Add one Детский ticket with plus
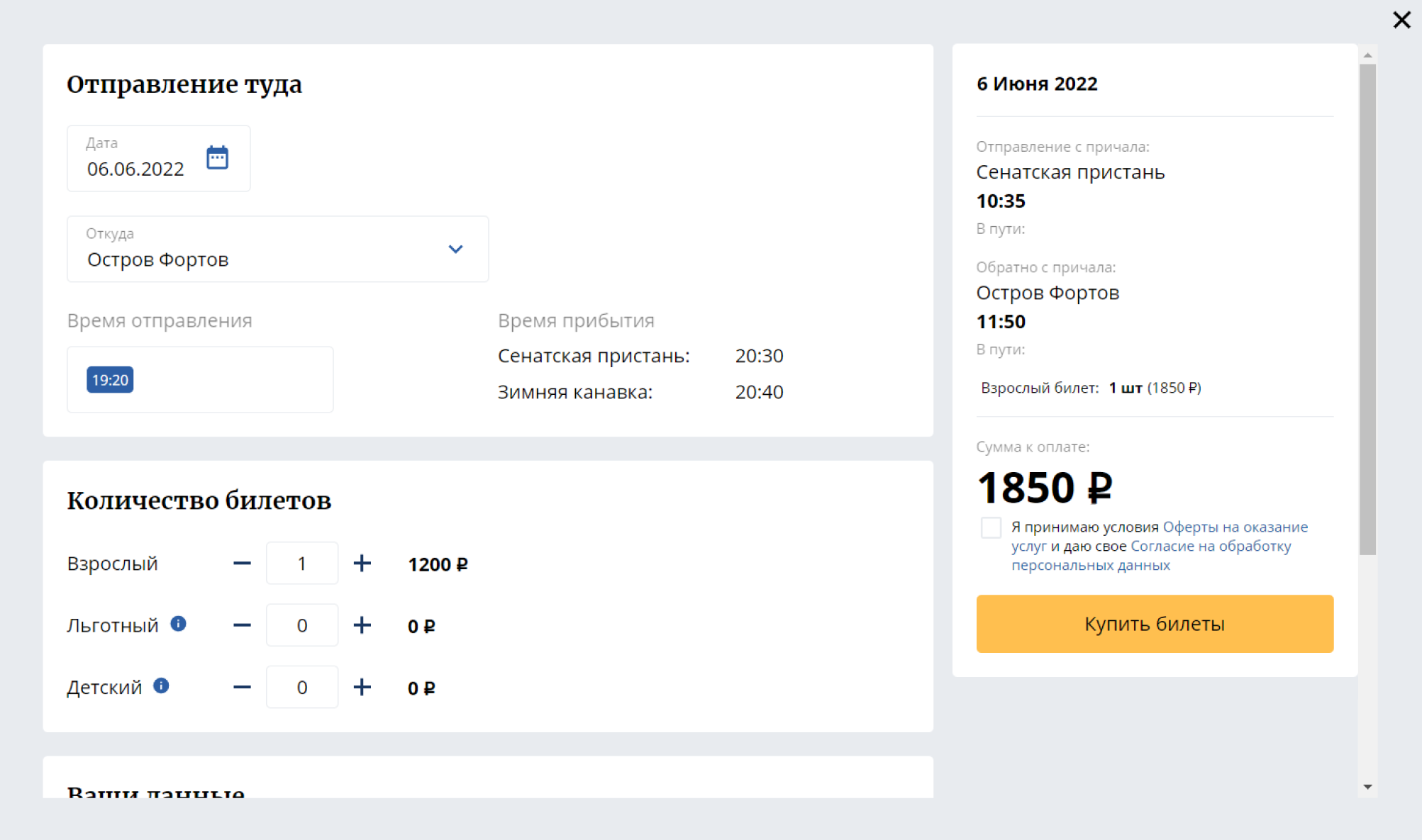The height and width of the screenshot is (840, 1422). click(362, 687)
